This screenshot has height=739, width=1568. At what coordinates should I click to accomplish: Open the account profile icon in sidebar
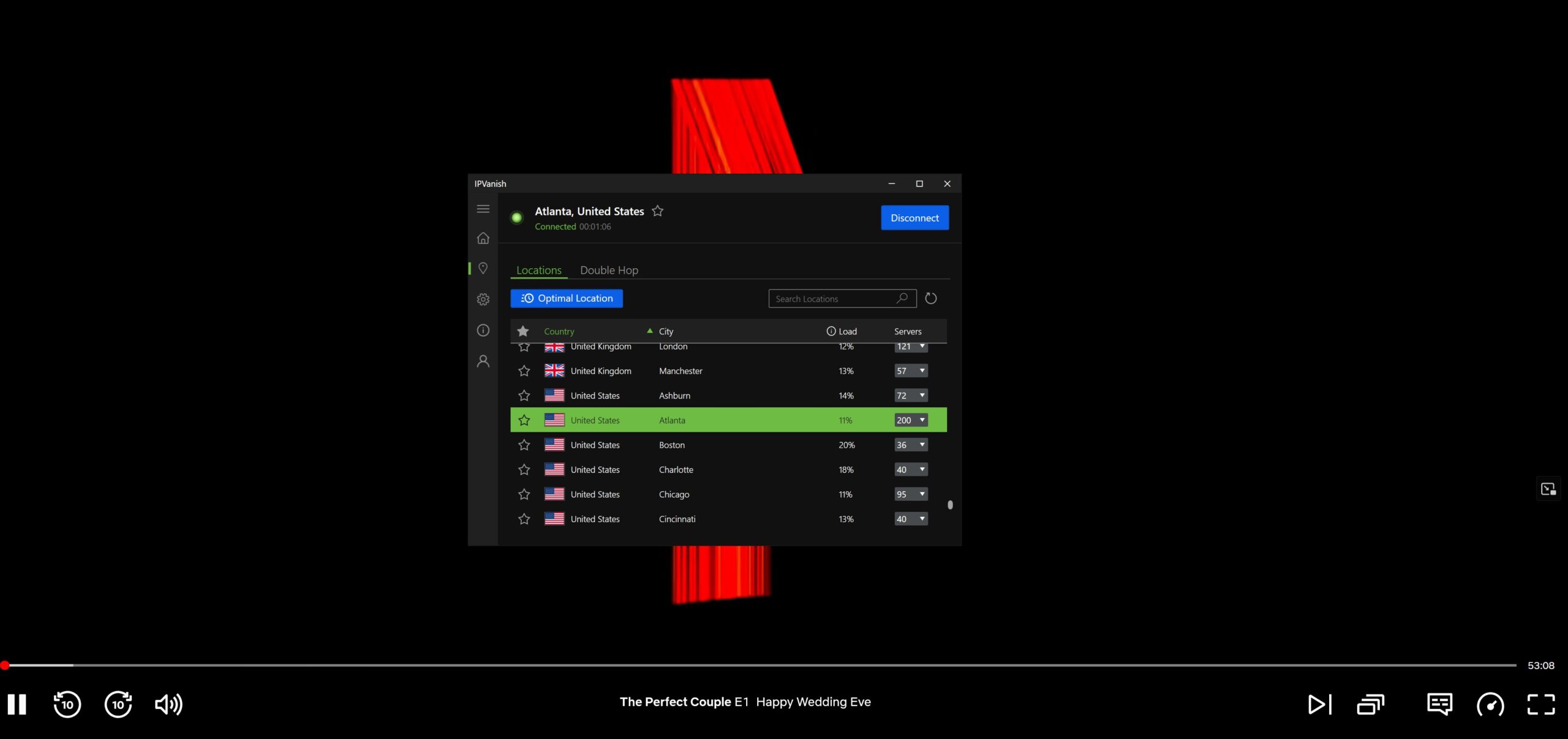(483, 361)
